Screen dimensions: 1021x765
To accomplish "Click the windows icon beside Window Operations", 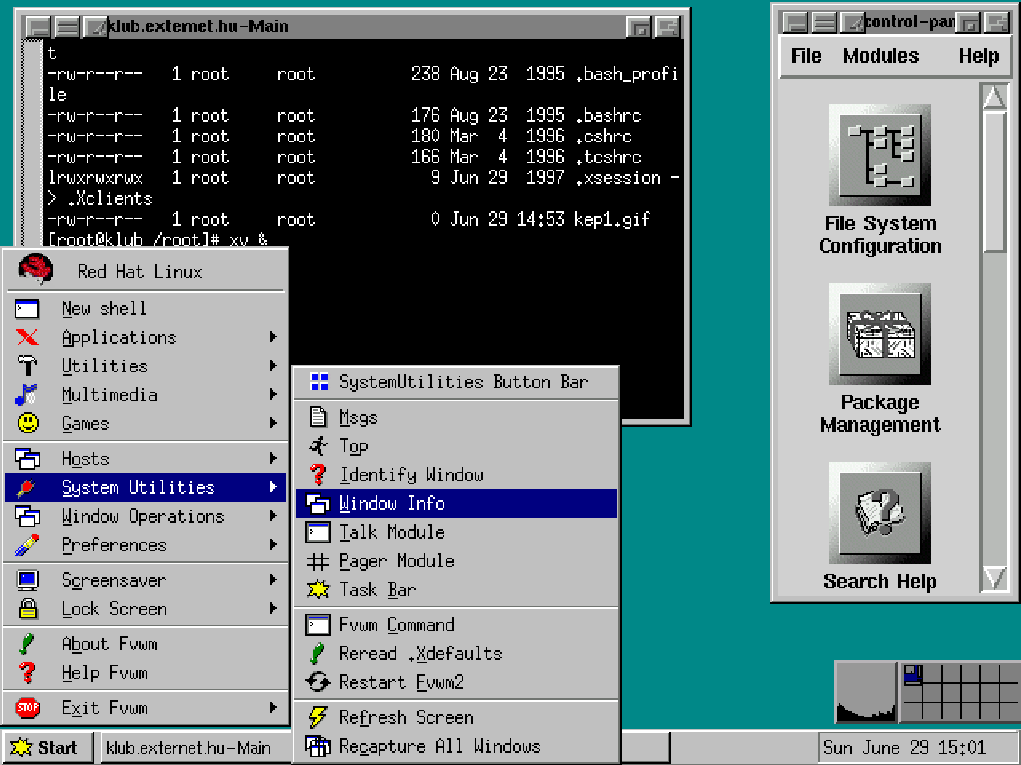I will [27, 516].
